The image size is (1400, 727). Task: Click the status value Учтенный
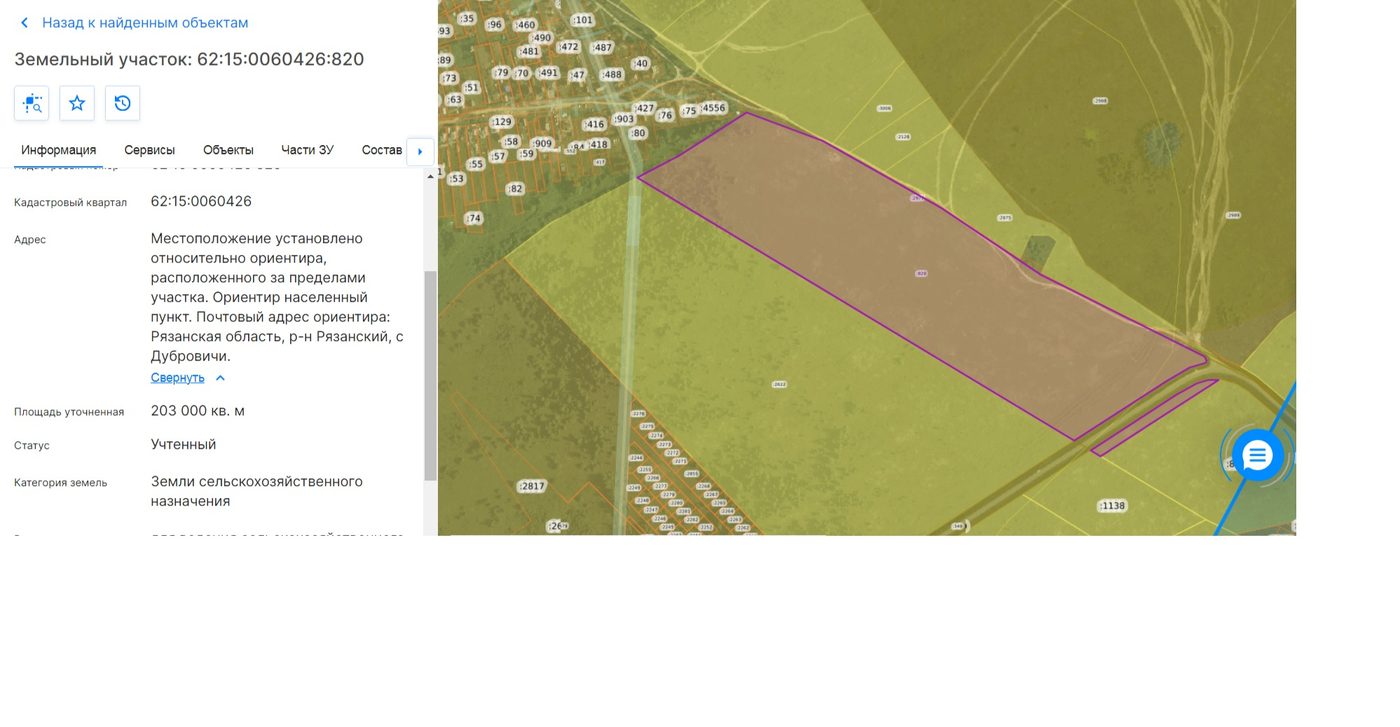pyautogui.click(x=183, y=444)
